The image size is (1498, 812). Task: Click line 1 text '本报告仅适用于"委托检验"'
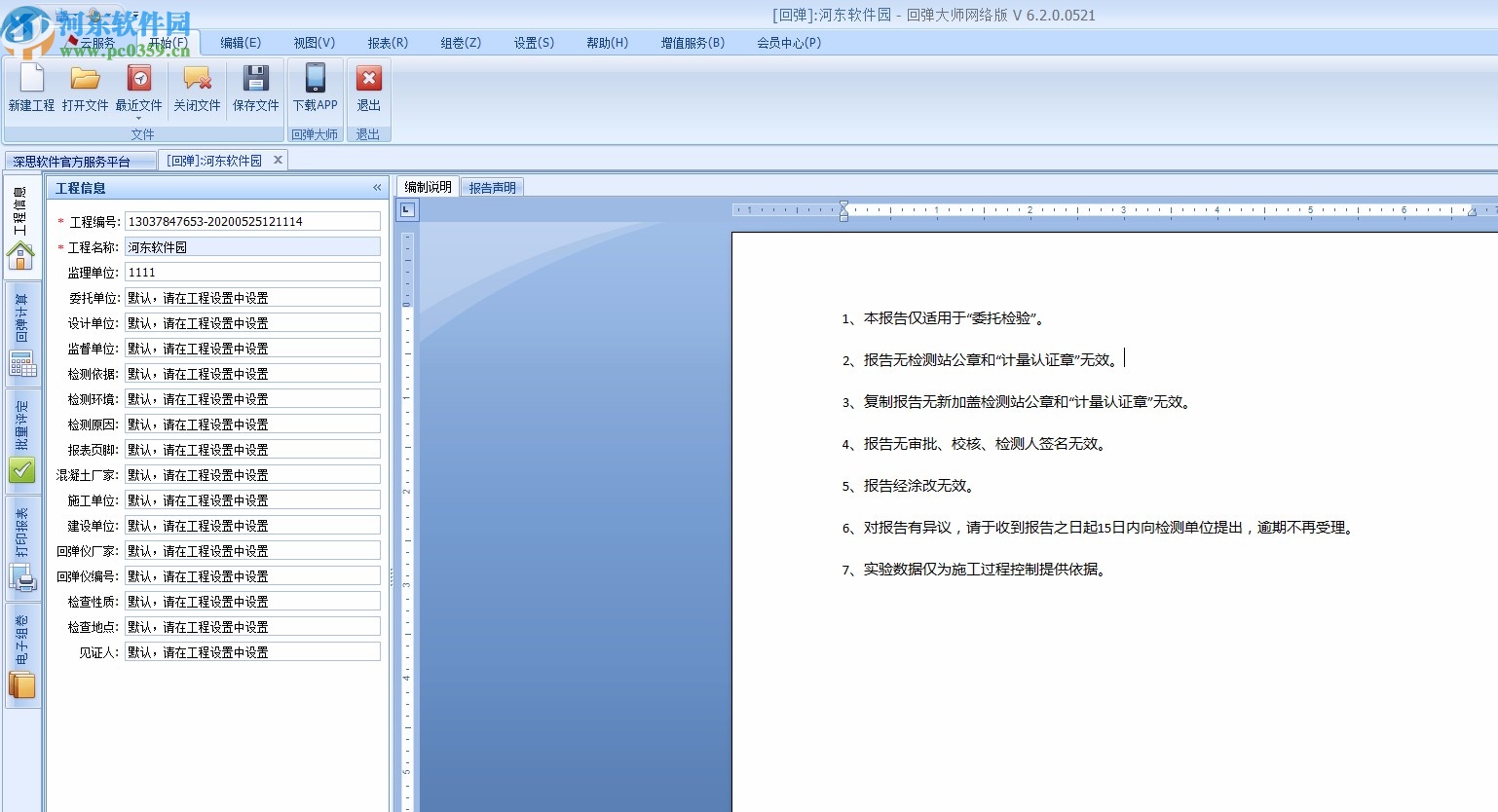pyautogui.click(x=954, y=318)
